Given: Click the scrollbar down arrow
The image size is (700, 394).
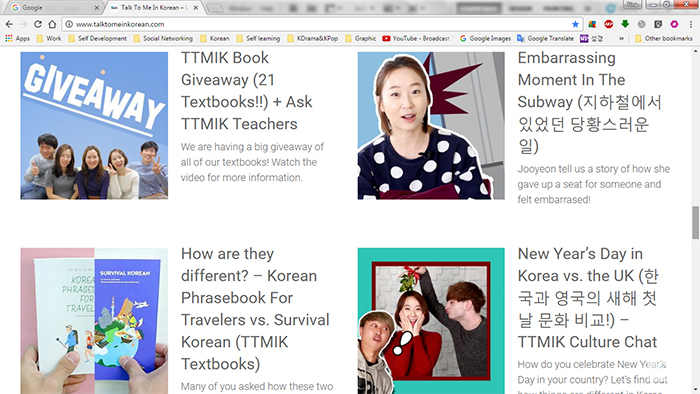Looking at the screenshot, I should [696, 390].
